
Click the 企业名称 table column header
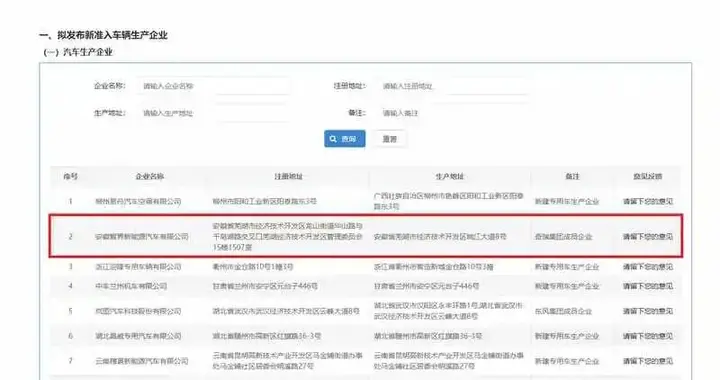pyautogui.click(x=150, y=176)
